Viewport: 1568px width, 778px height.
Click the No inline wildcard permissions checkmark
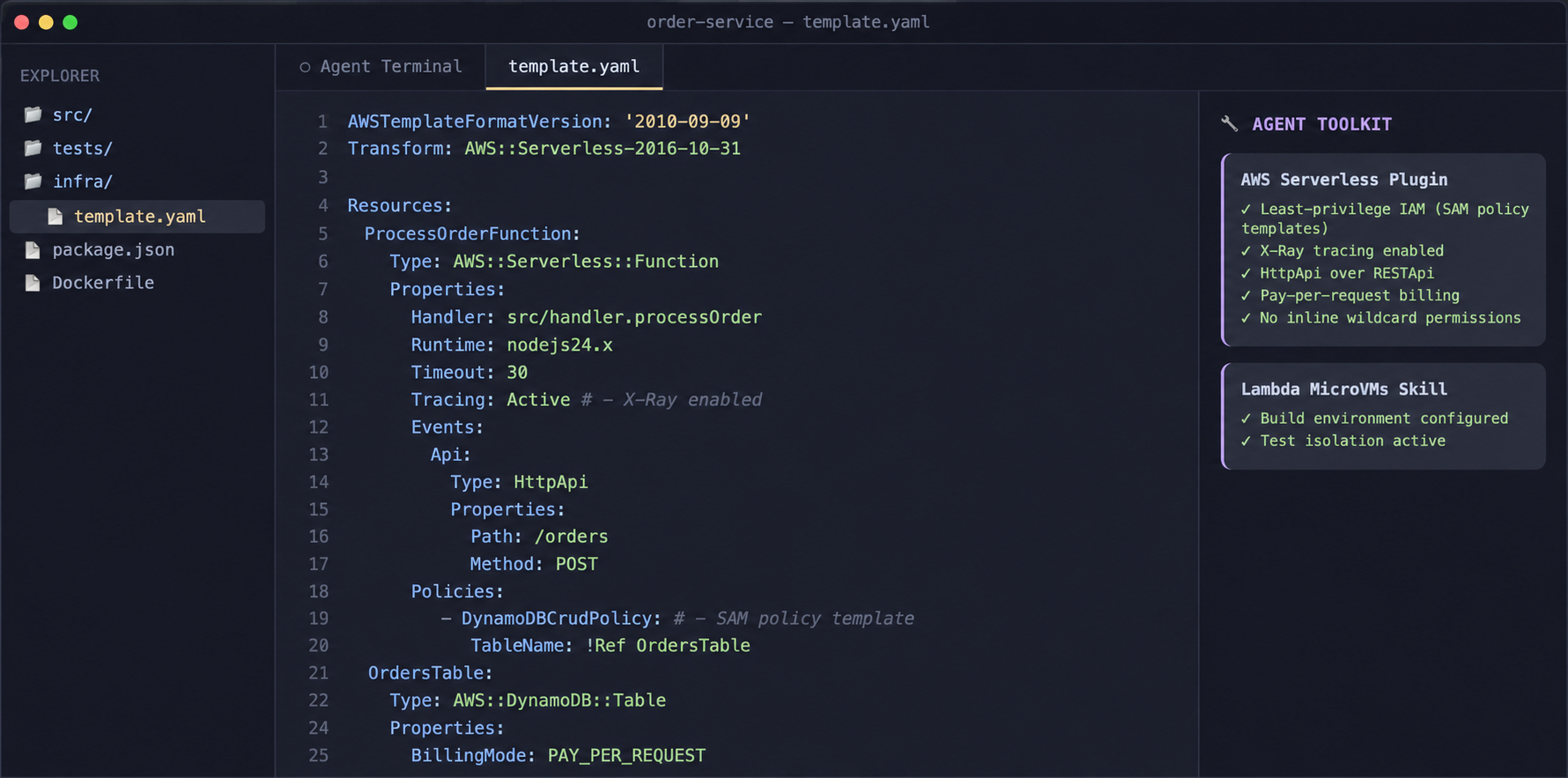[1246, 318]
